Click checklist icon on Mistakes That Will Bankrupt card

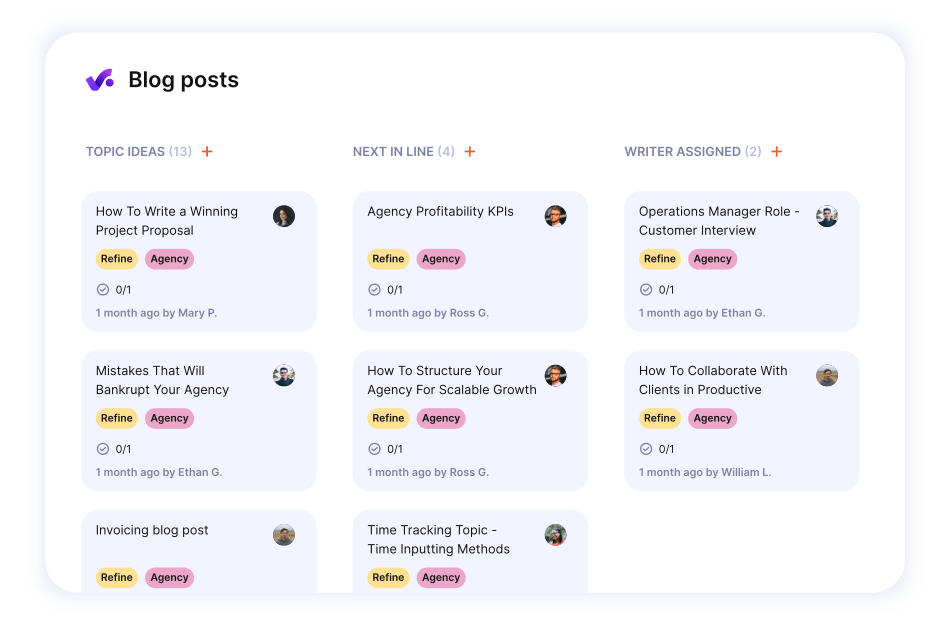pyautogui.click(x=103, y=449)
